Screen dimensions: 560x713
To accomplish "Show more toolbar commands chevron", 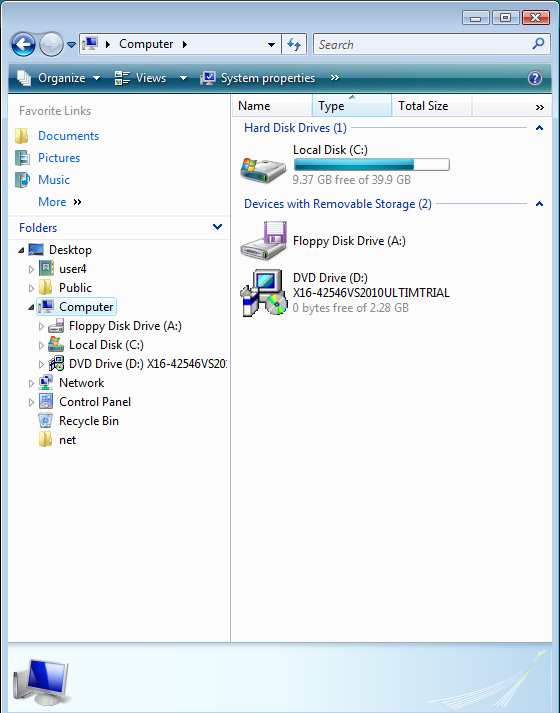I will tap(335, 78).
